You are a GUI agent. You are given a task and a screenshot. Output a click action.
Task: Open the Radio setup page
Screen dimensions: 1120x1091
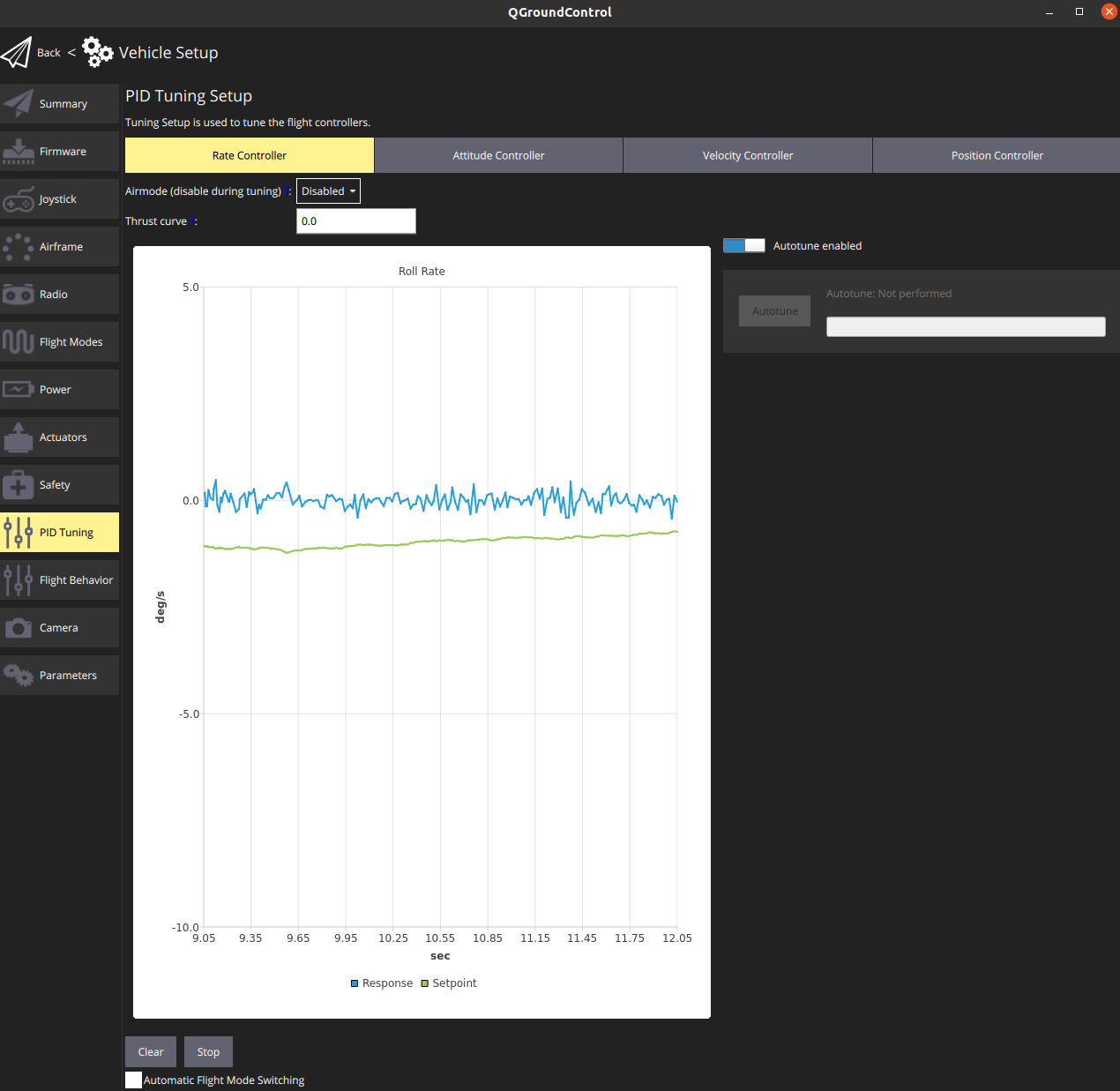(x=59, y=294)
